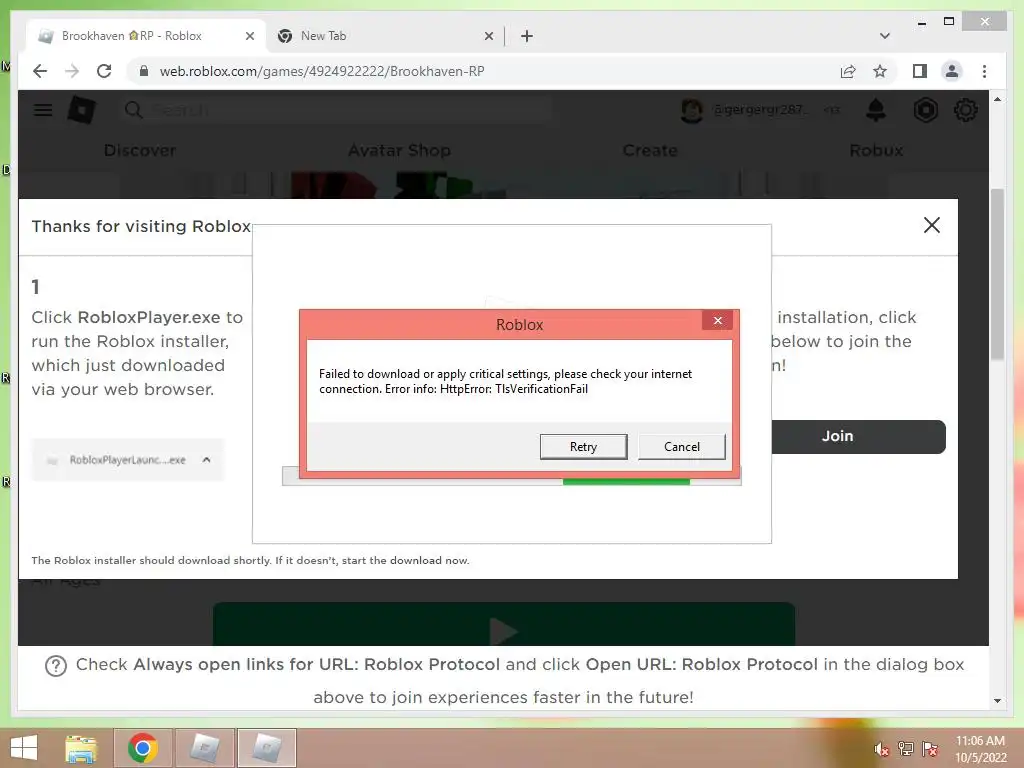Open File Explorer from taskbar
The height and width of the screenshot is (768, 1024).
(81, 748)
